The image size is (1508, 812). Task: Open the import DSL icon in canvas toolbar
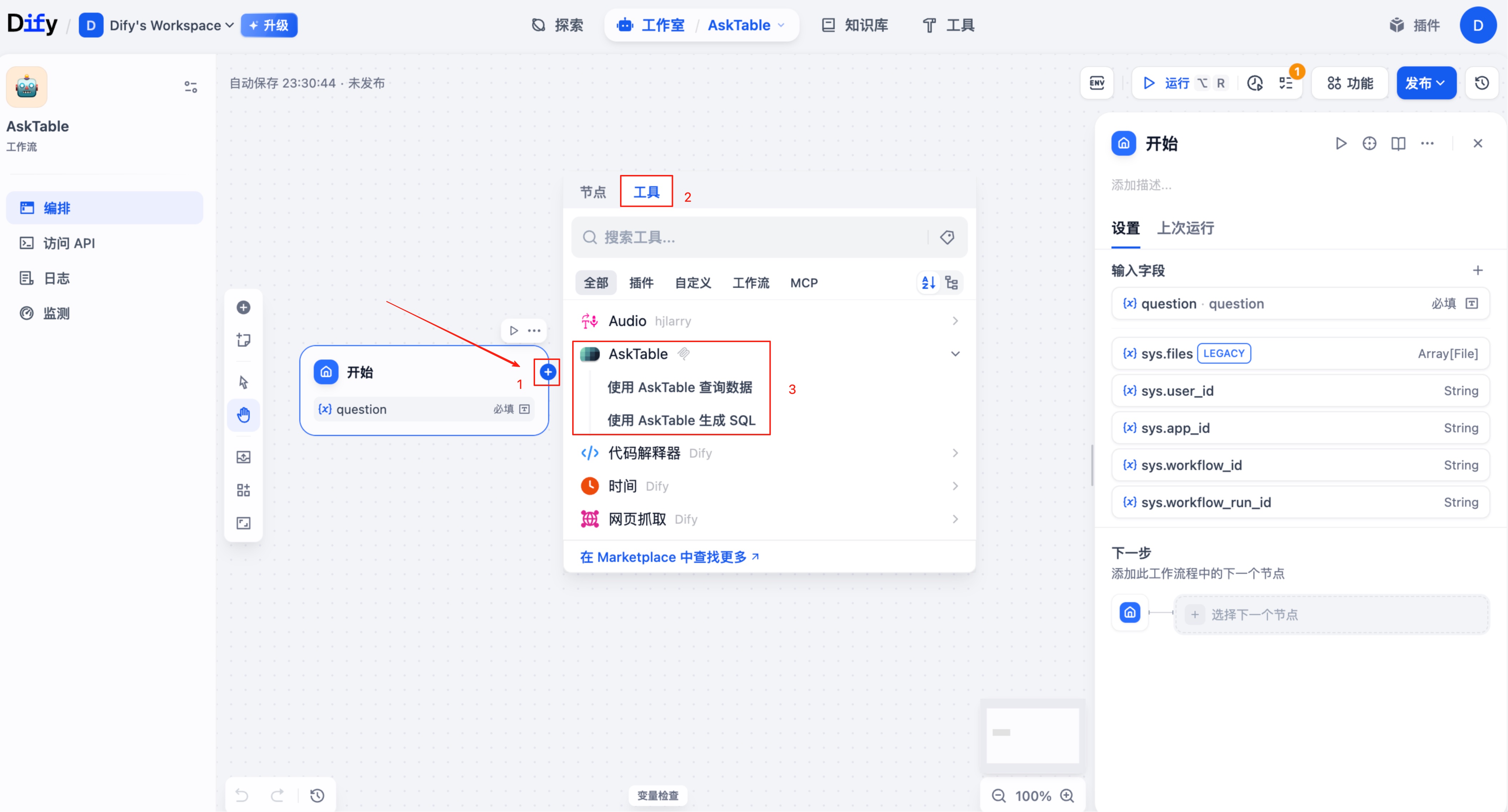(x=244, y=457)
